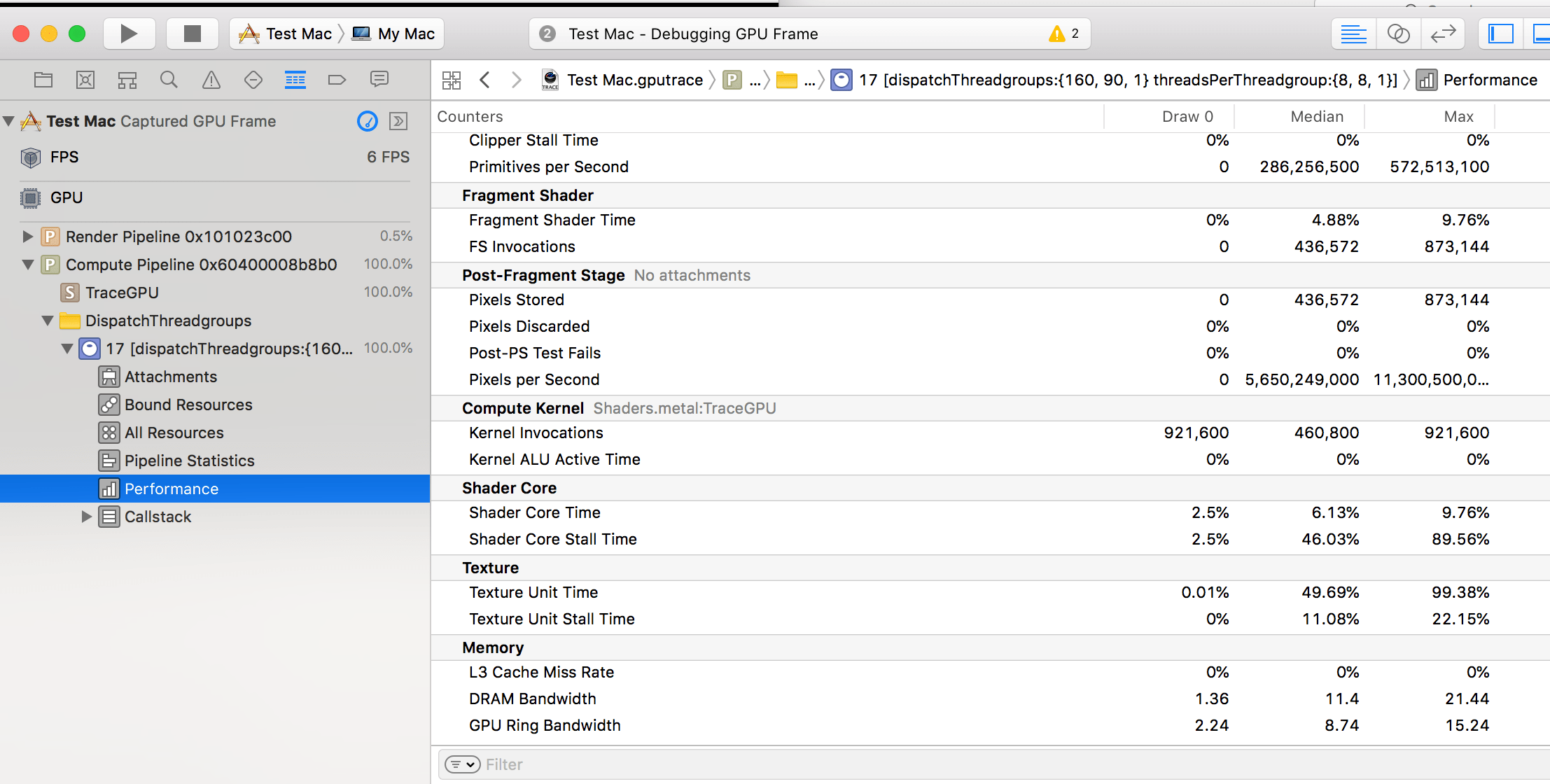Collapse the dispatch call 17 item
This screenshot has width=1550, height=784.
point(67,349)
